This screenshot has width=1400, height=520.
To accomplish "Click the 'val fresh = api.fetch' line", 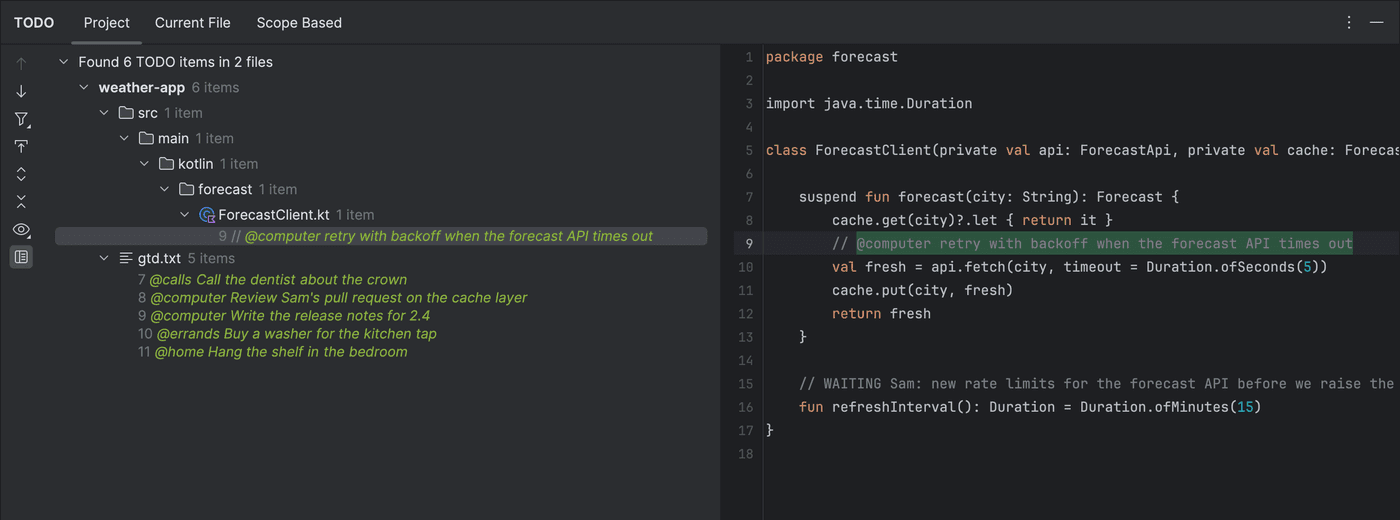I will pyautogui.click(x=1079, y=267).
